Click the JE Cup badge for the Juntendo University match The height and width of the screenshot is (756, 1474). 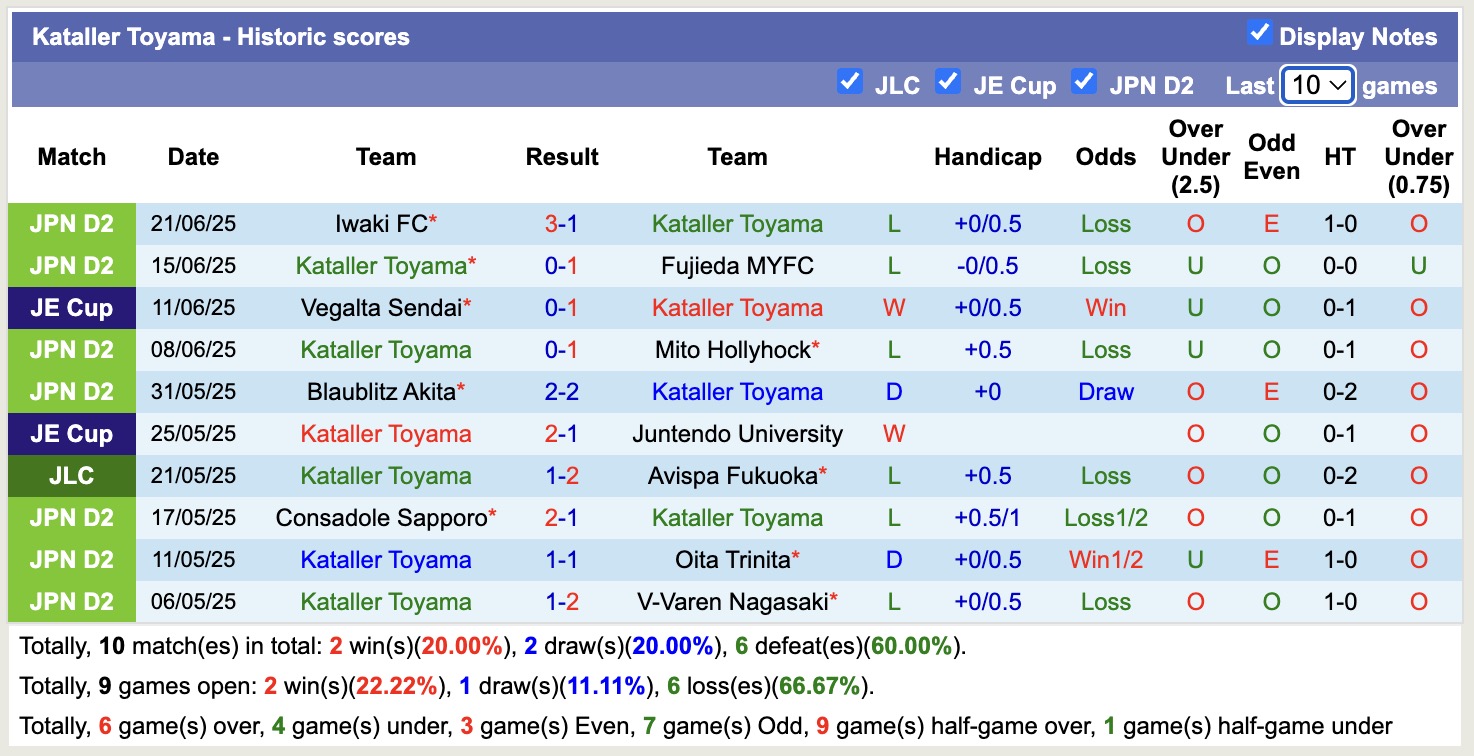point(71,434)
